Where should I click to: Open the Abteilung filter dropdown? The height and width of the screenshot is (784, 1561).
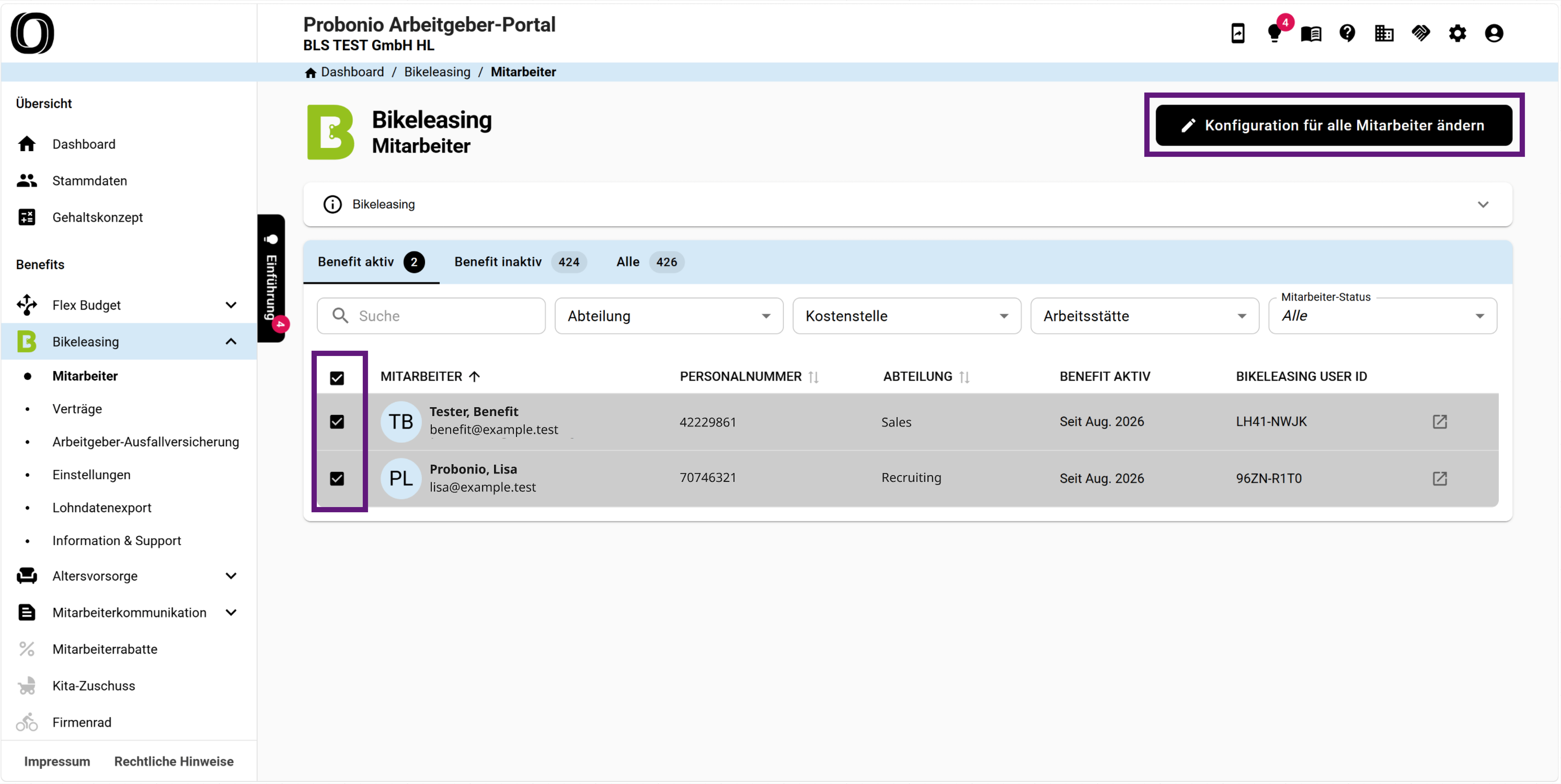[669, 316]
